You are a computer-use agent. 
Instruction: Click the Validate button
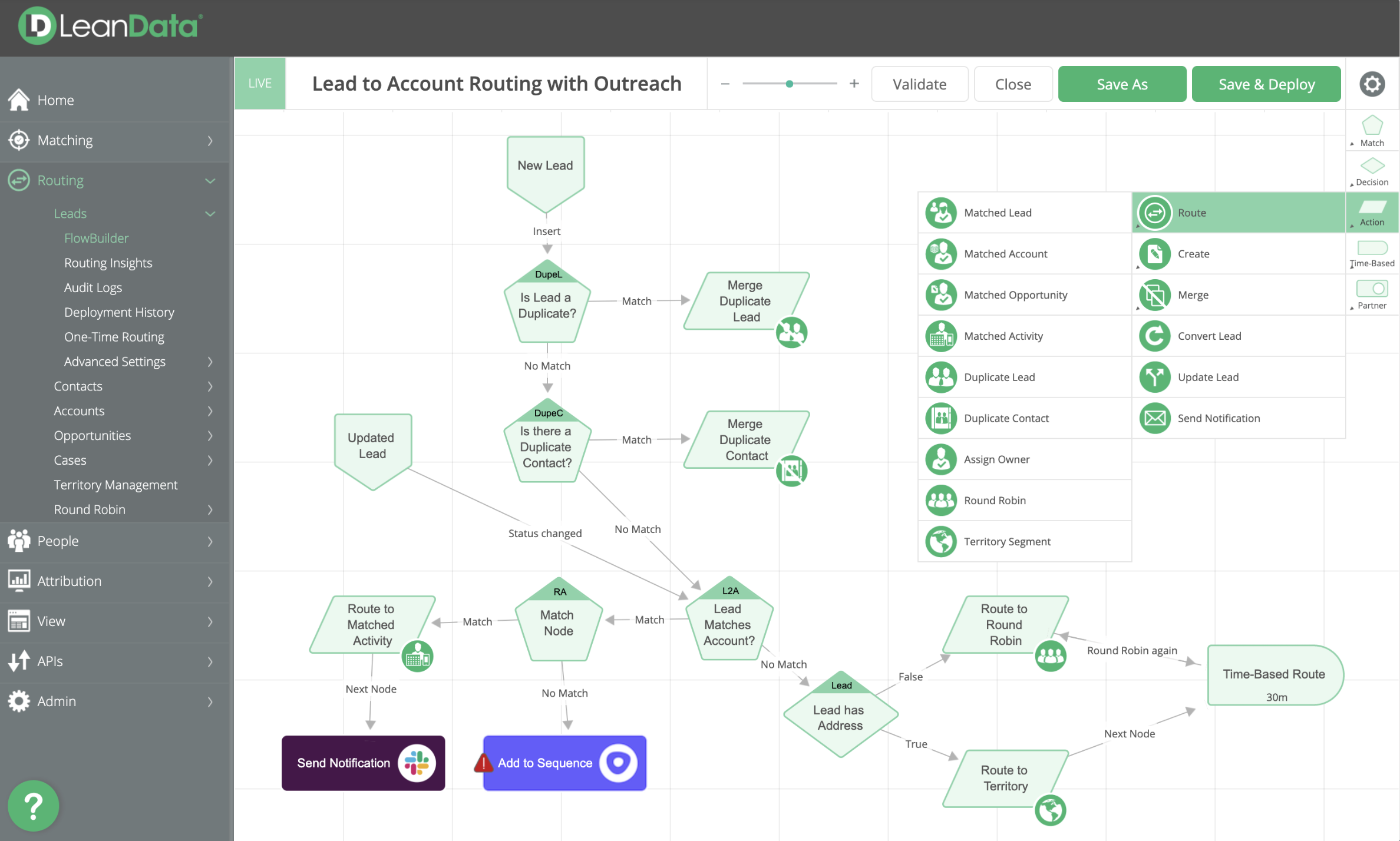click(x=920, y=84)
